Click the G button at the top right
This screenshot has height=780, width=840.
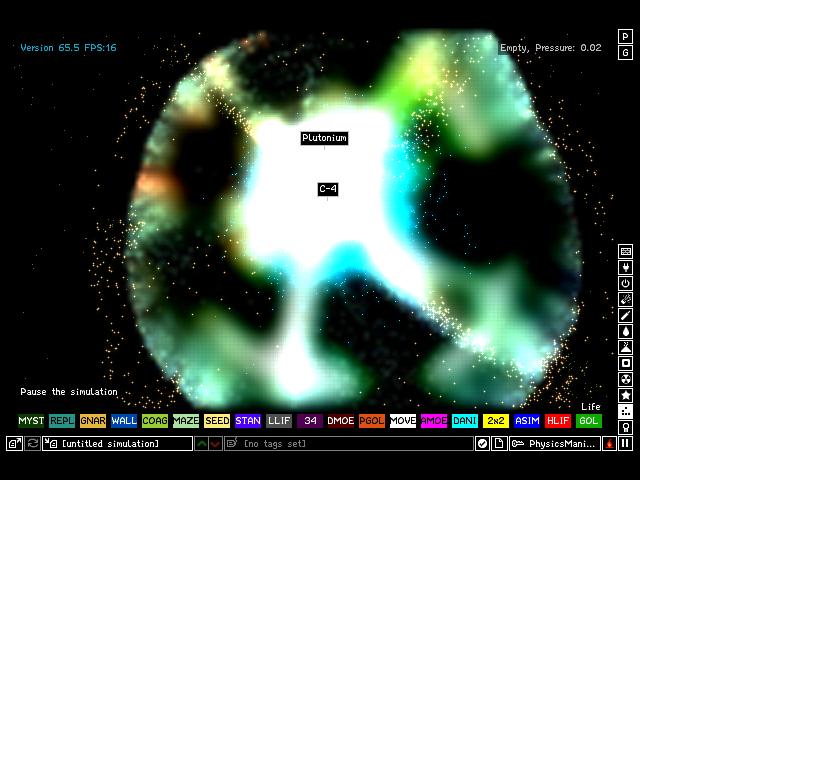tap(625, 52)
